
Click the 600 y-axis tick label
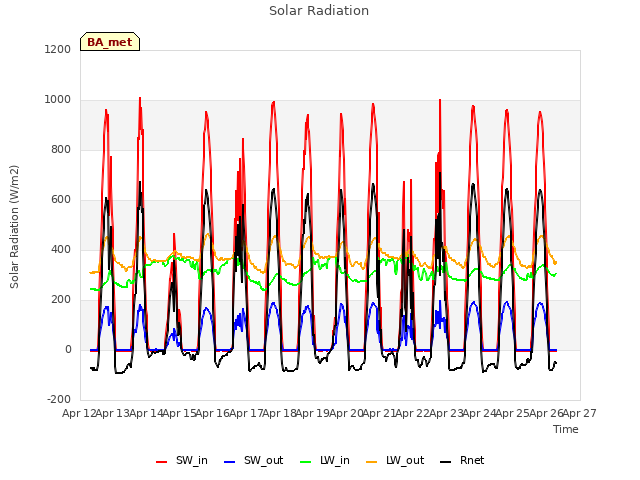[61, 200]
